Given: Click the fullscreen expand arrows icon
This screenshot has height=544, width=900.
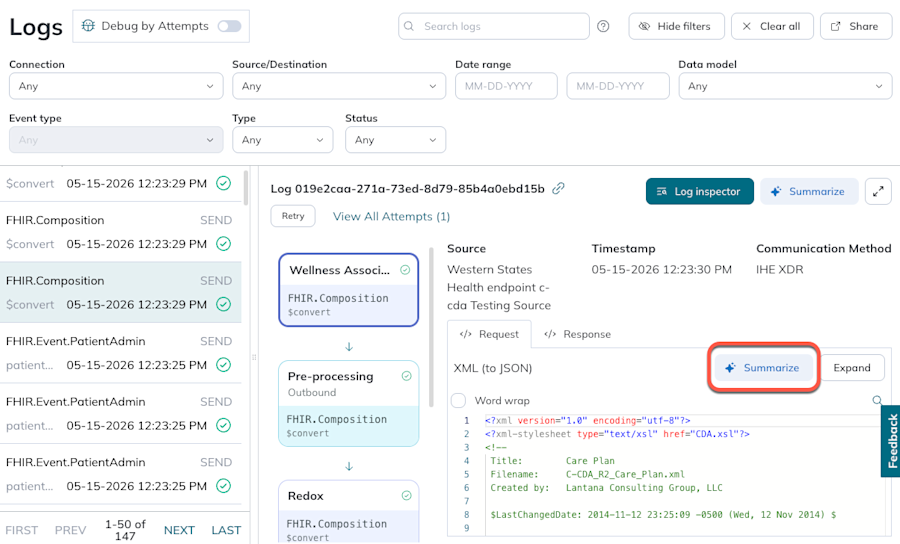Looking at the screenshot, I should coord(878,192).
